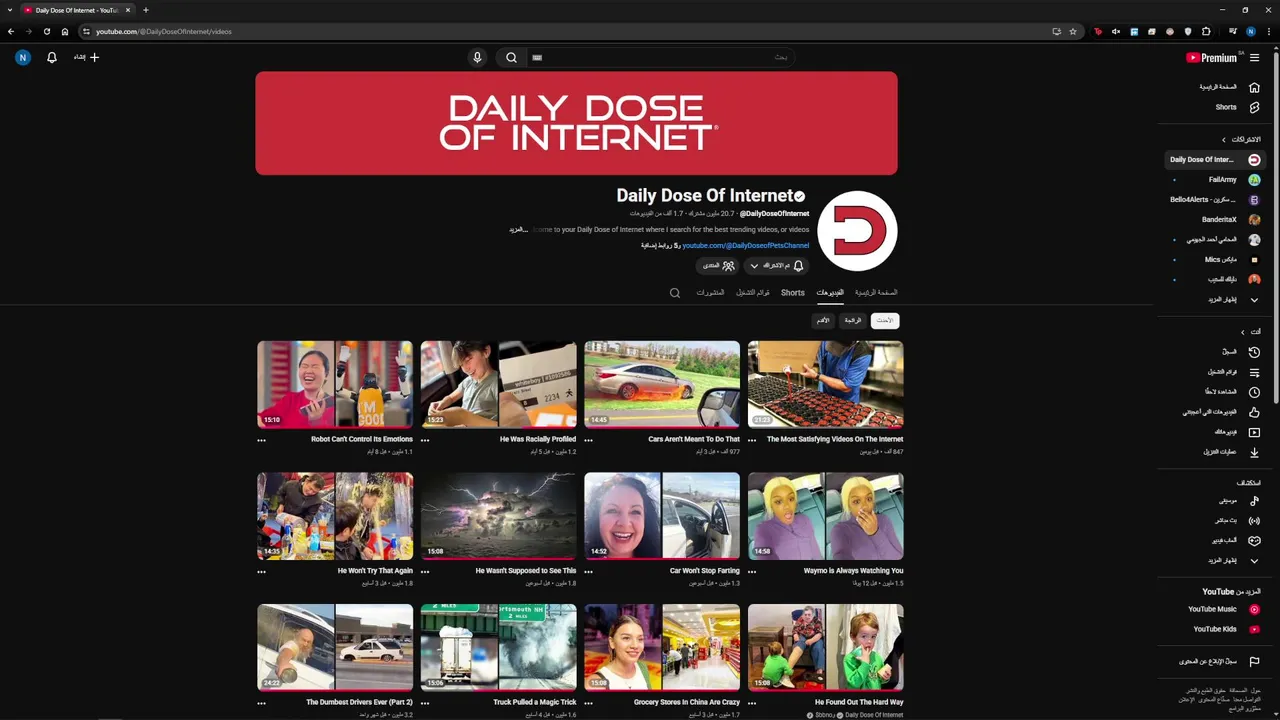Open options menu for Robot Can't Control Its Emotions
The height and width of the screenshot is (720, 1280).
point(261,440)
